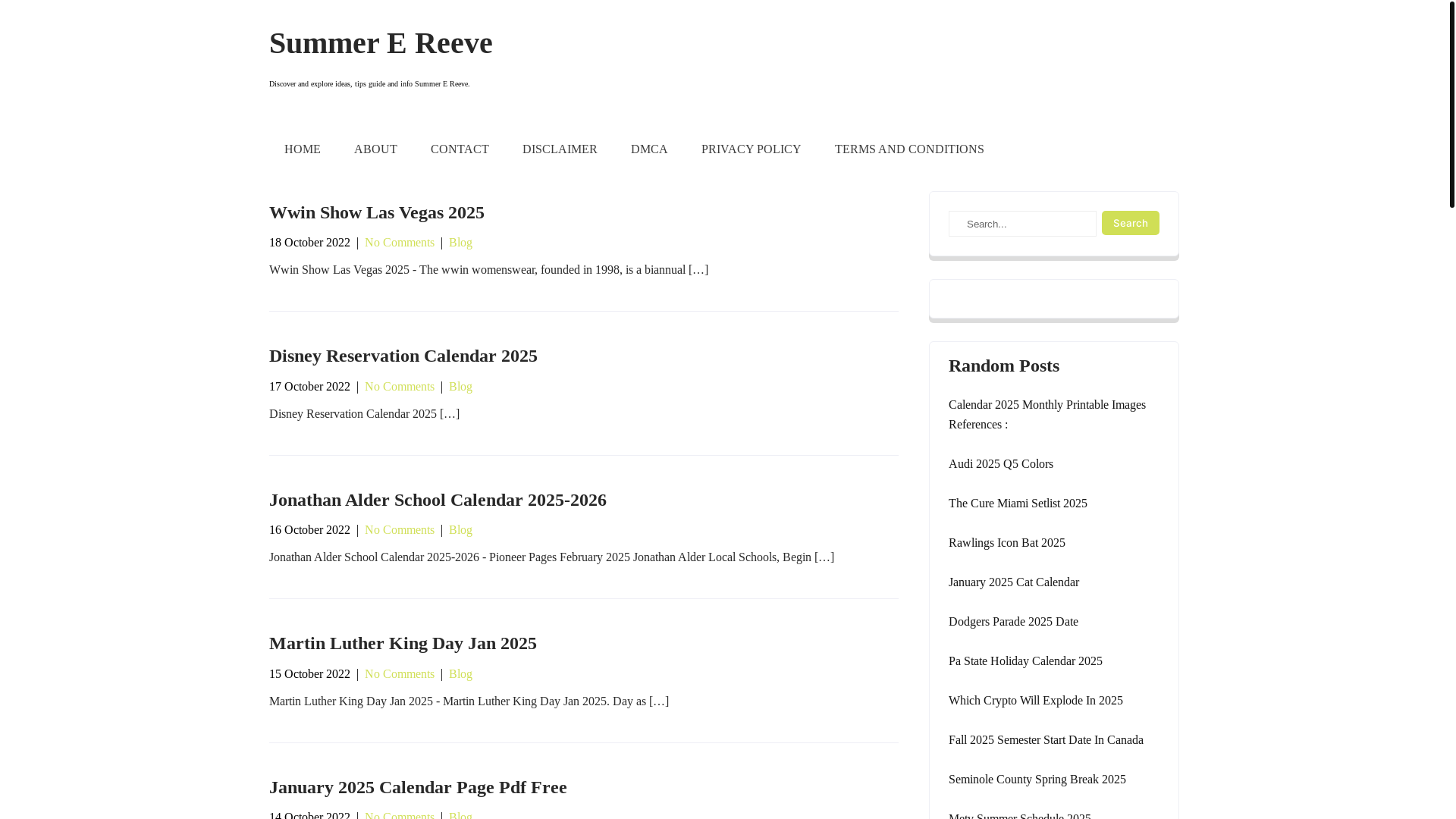Click into the Search... input field
Screen dimensions: 1456x819
[1022, 224]
